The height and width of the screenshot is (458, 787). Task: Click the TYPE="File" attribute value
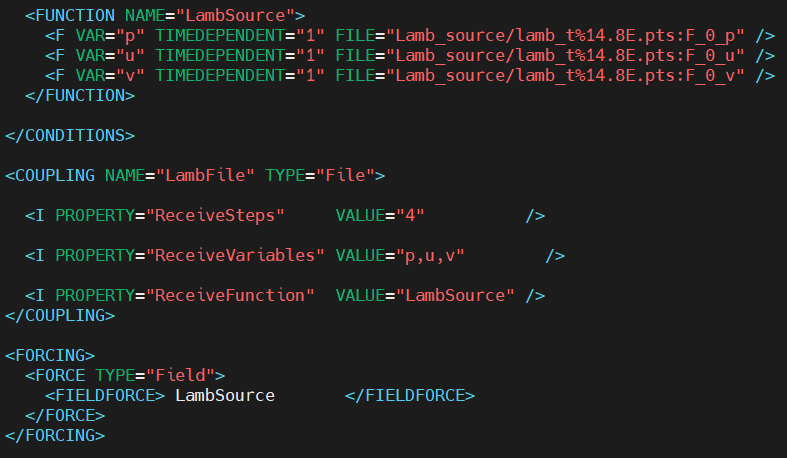tap(345, 176)
